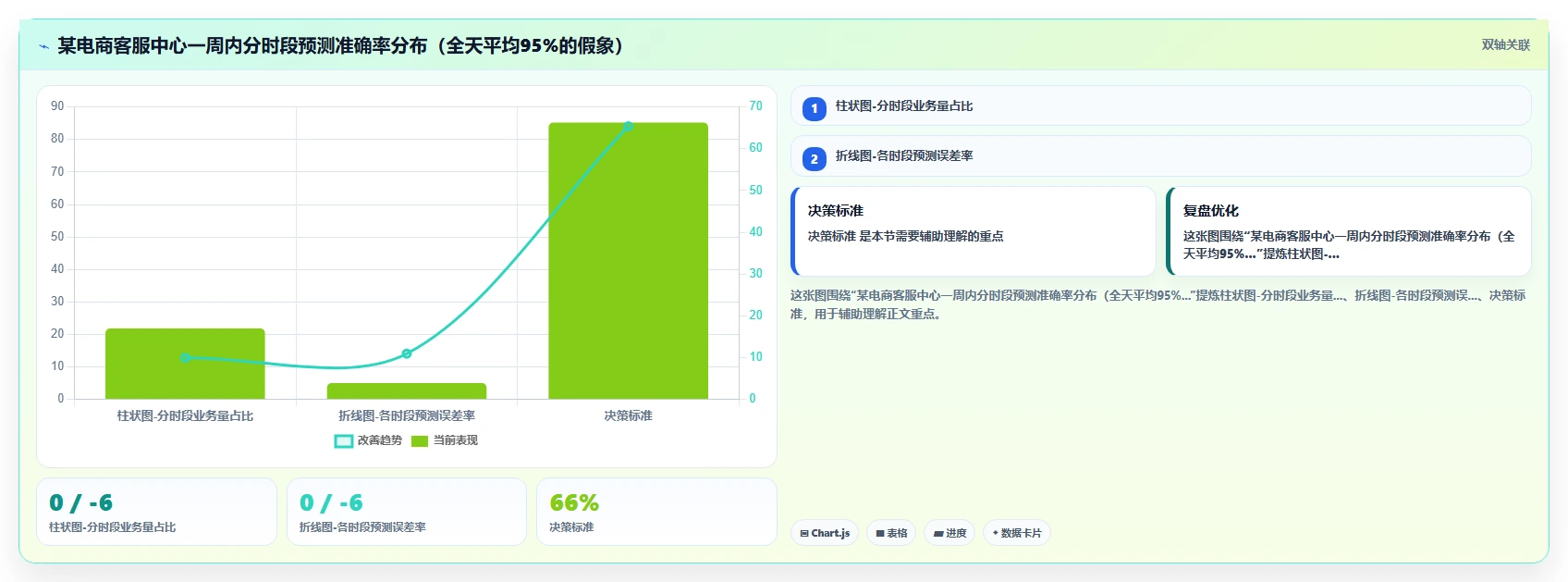Click right axis value 70
The image size is (1568, 582).
click(755, 106)
